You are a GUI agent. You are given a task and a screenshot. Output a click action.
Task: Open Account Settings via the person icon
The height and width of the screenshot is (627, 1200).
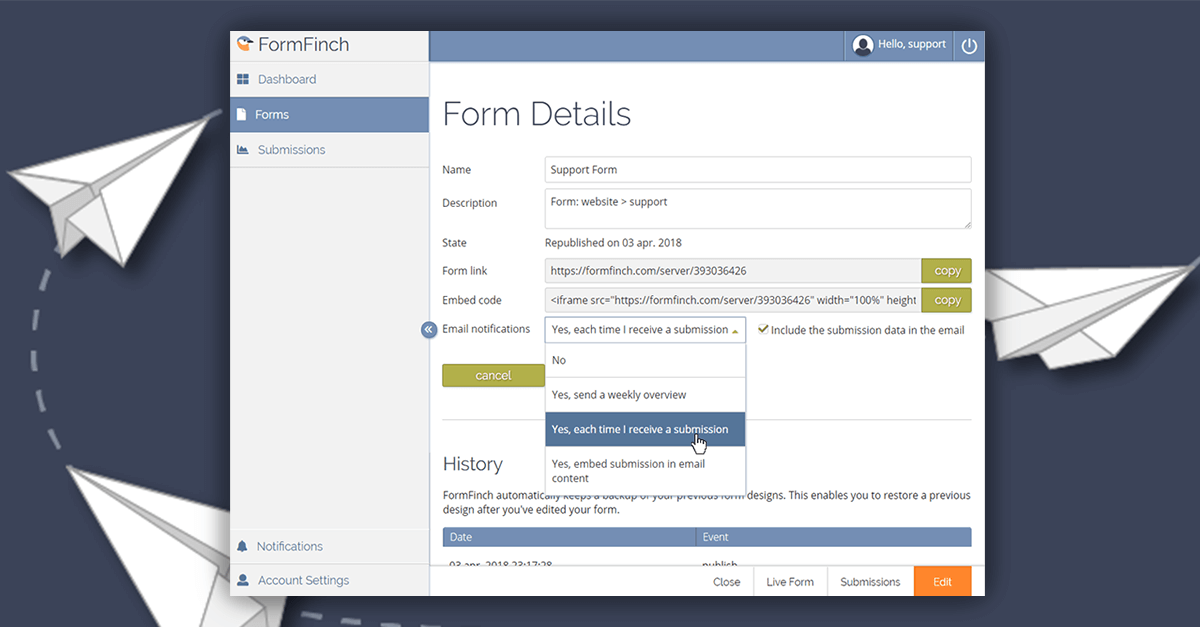(242, 580)
